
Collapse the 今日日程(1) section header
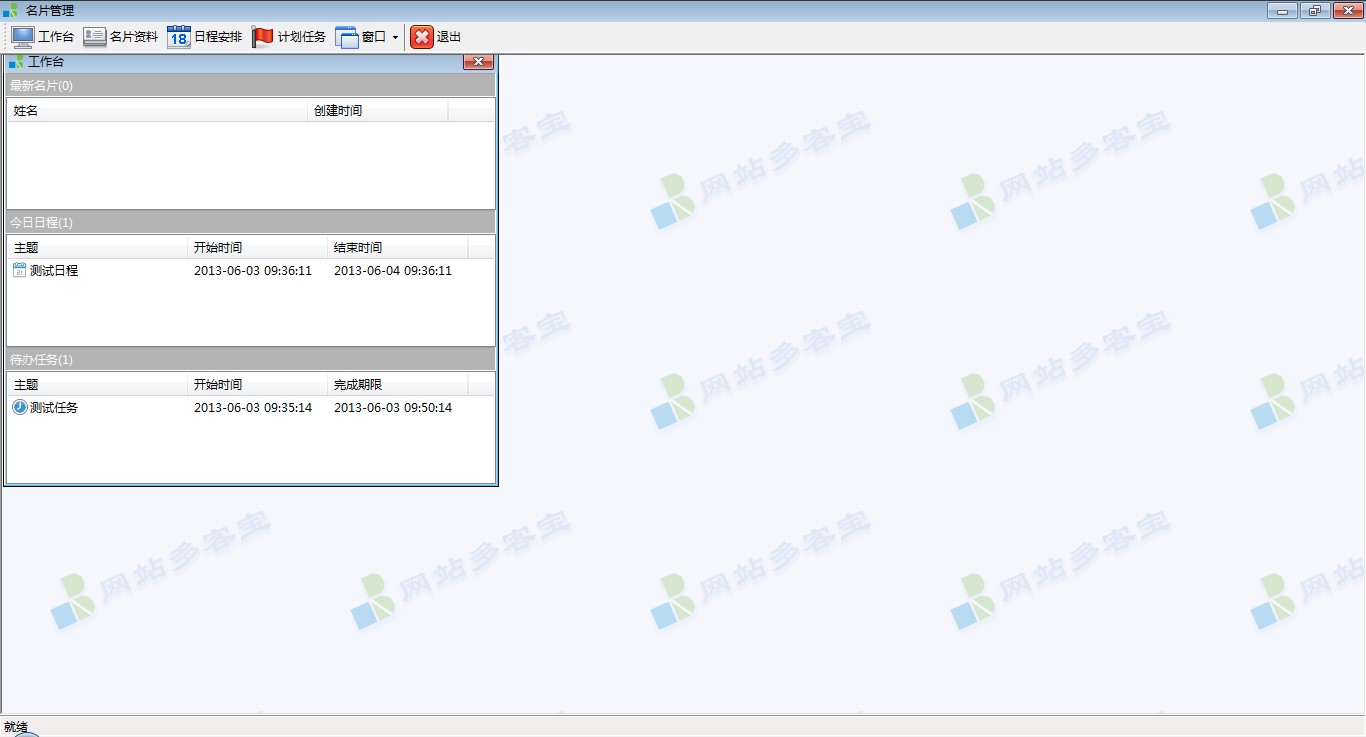(x=250, y=222)
